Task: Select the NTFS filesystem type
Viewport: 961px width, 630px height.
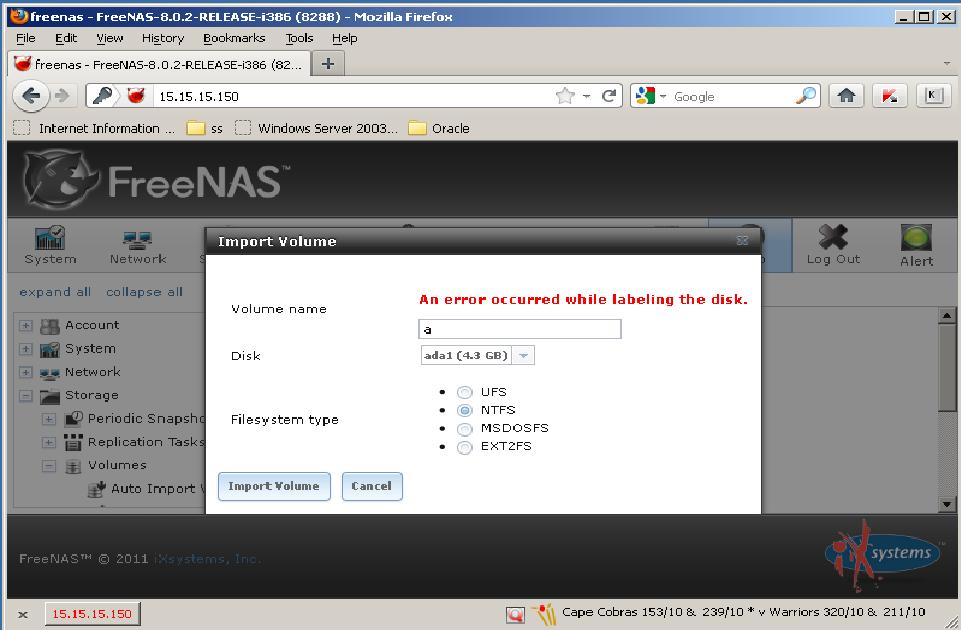Action: (465, 410)
